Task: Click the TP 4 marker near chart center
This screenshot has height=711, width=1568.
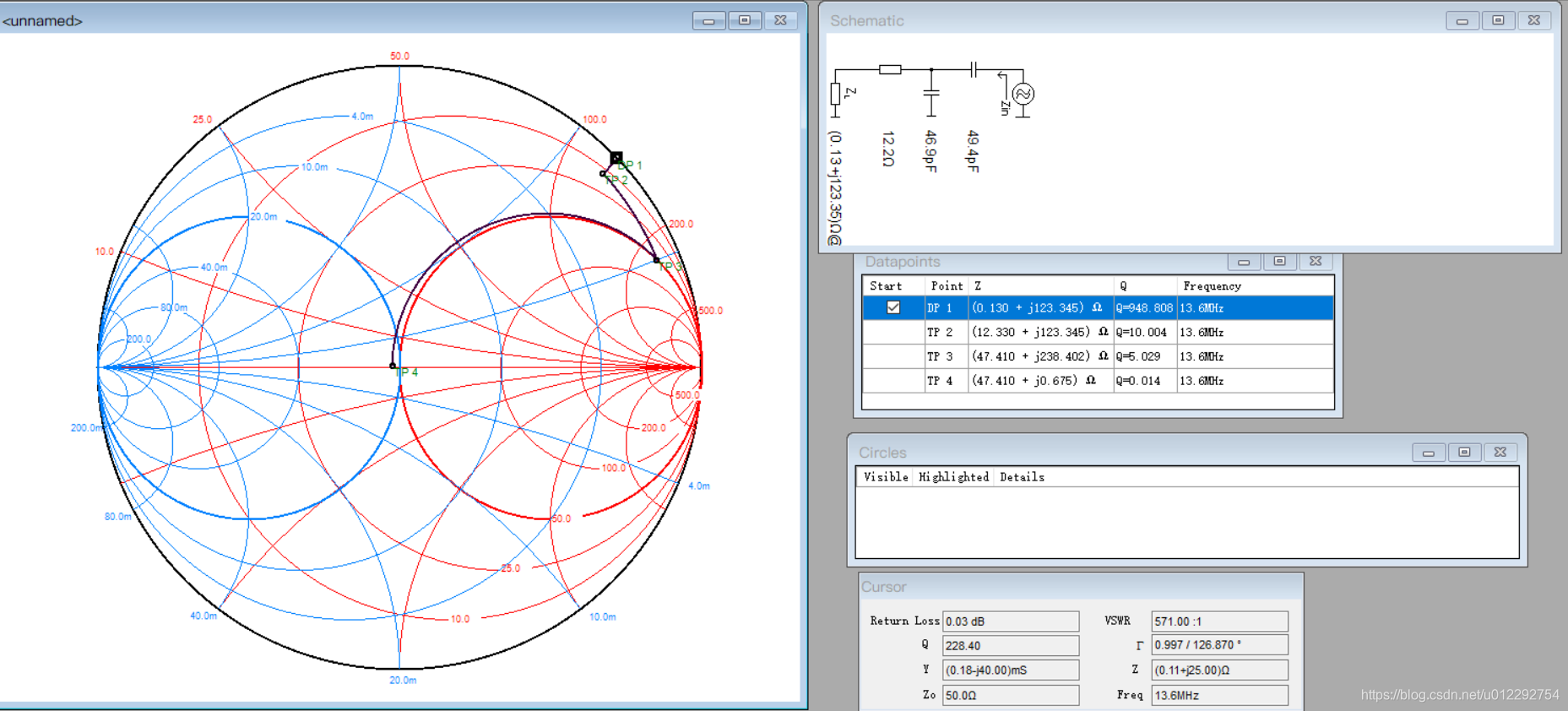Action: (393, 366)
